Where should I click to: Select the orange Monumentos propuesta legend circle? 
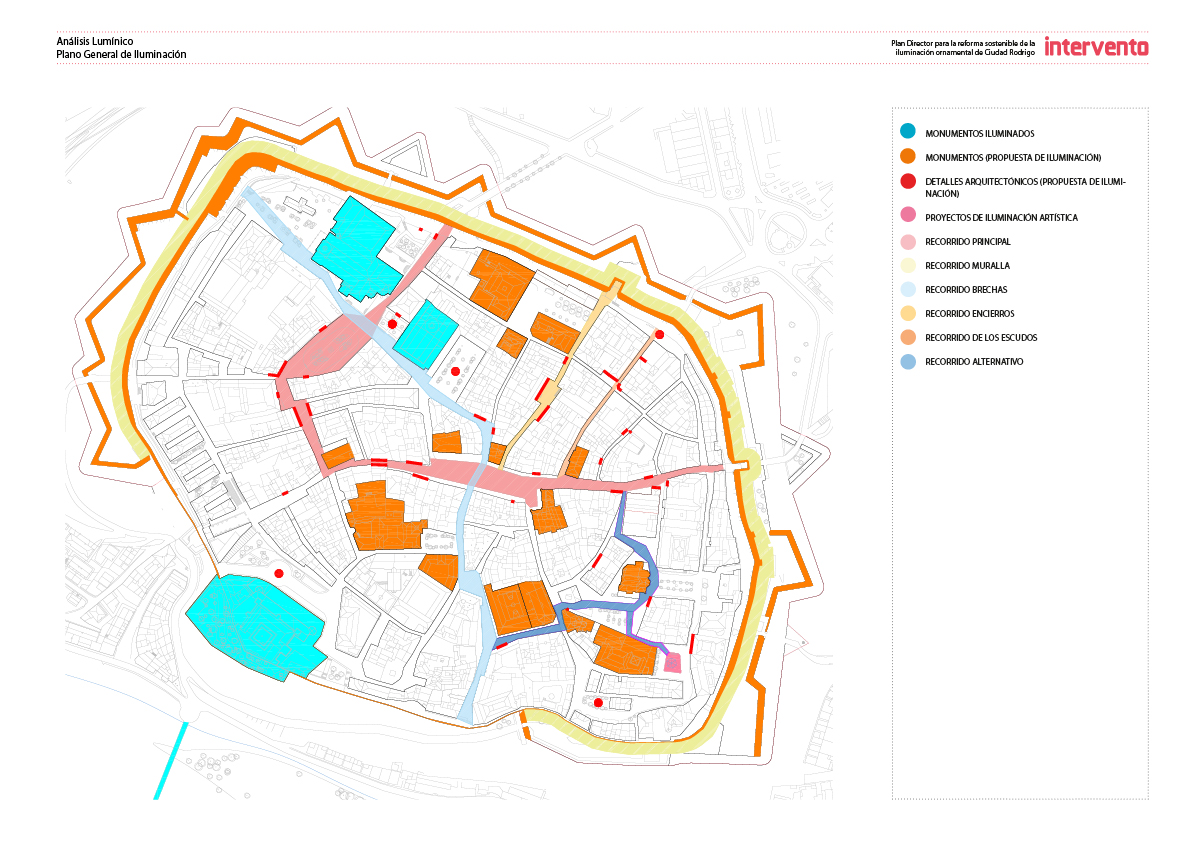tap(908, 157)
